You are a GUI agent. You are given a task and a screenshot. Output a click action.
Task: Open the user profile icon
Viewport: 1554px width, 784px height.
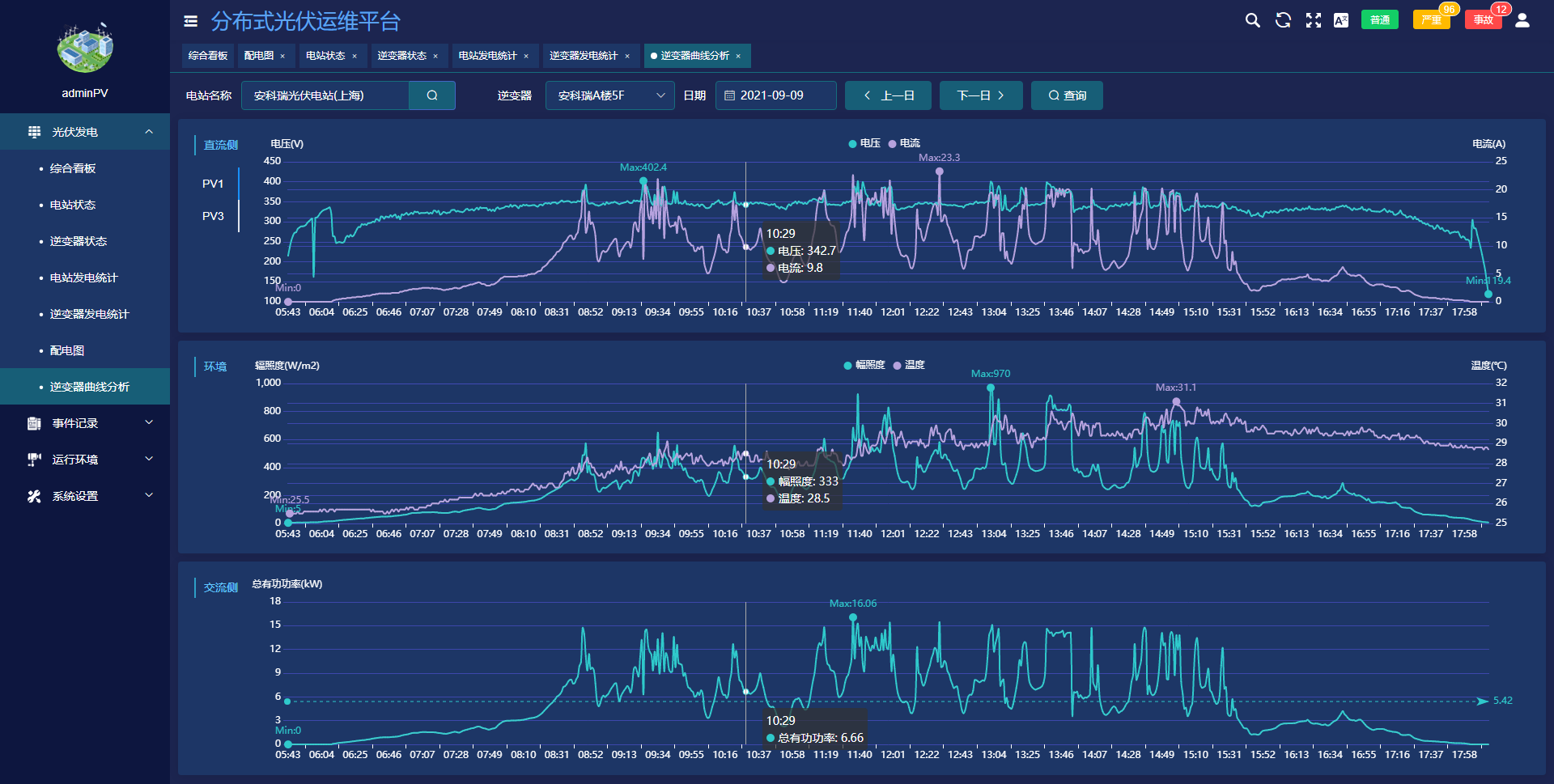click(1522, 20)
